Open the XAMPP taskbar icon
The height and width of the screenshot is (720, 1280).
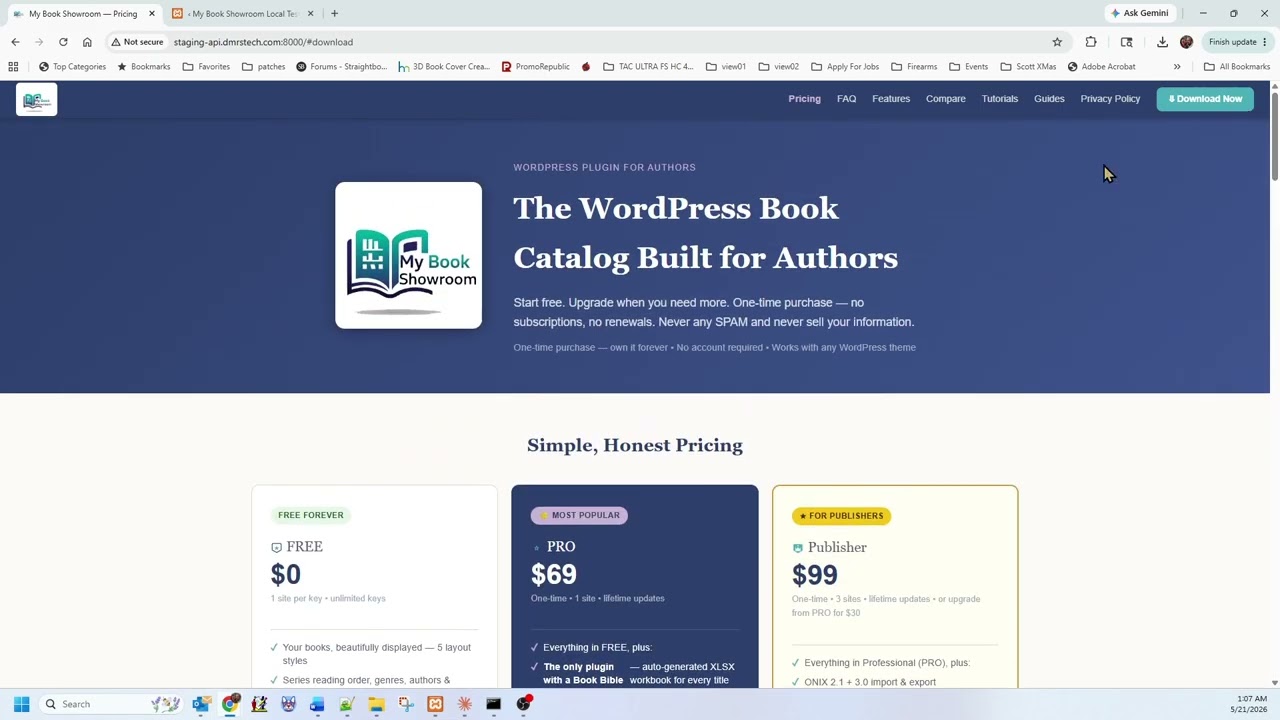click(x=435, y=704)
